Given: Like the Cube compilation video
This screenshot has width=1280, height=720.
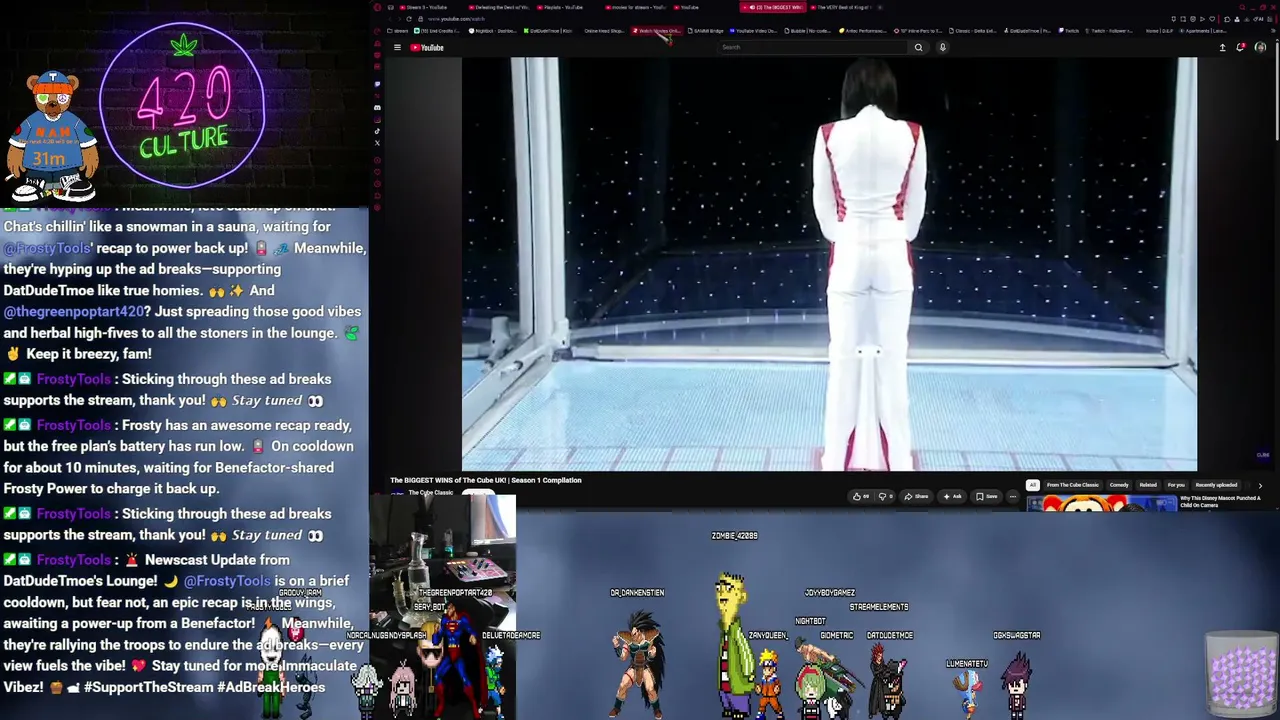Looking at the screenshot, I should pos(860,496).
